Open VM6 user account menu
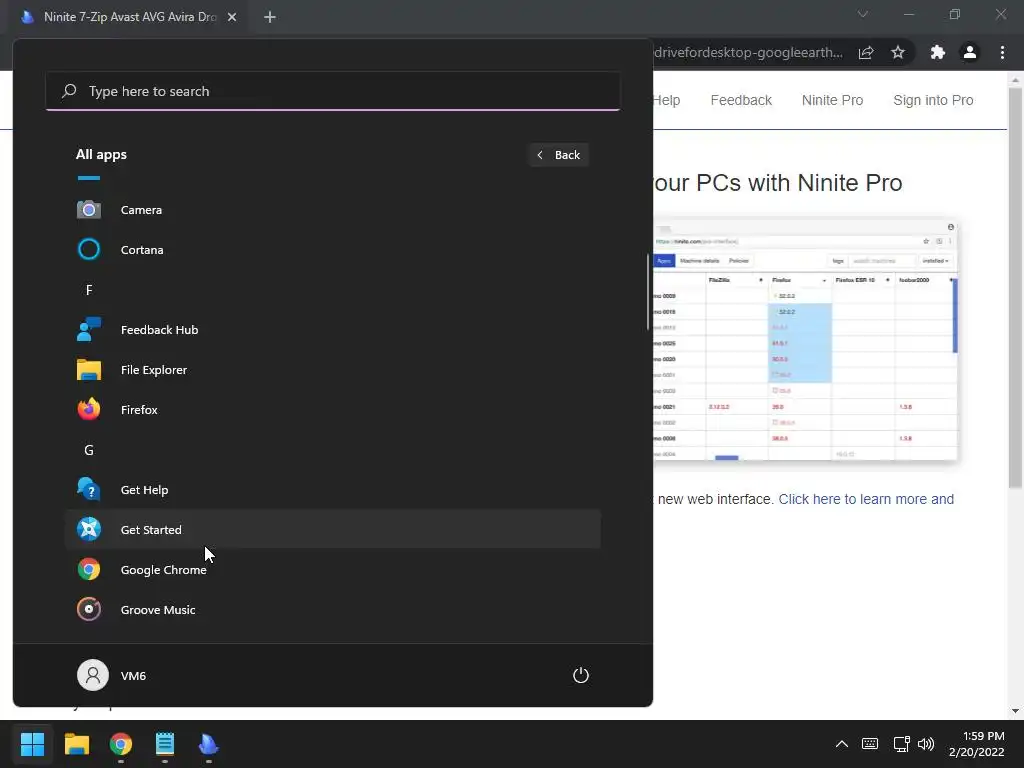The width and height of the screenshot is (1024, 768). coord(112,675)
